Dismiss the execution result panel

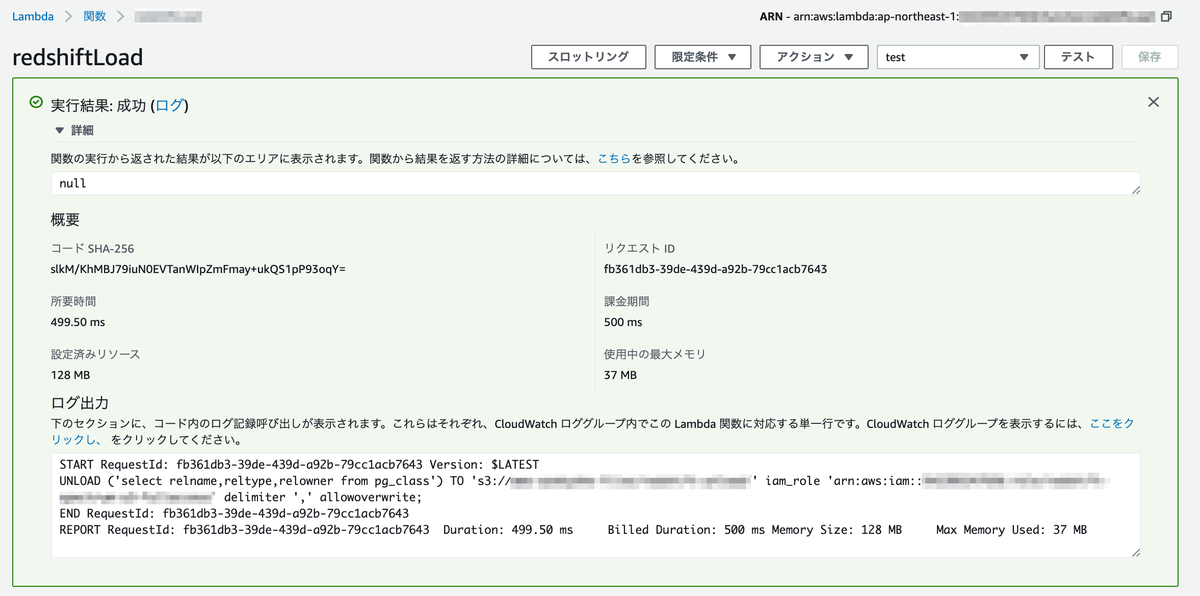click(1153, 102)
